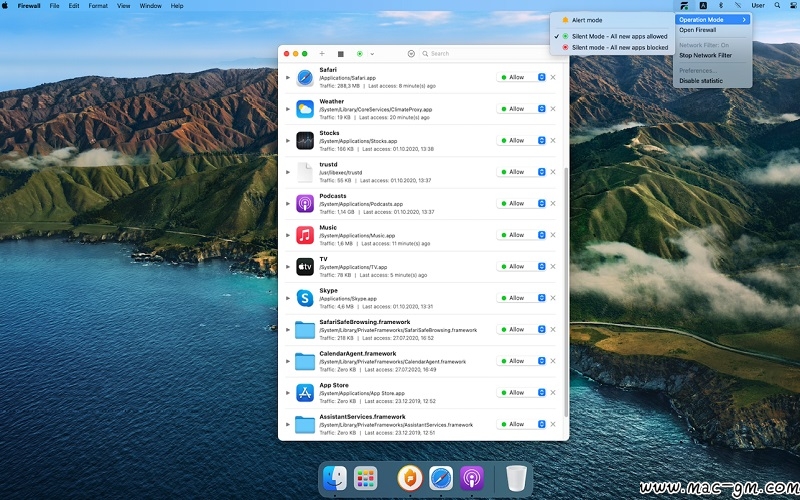Open the Window menu
Screen dimensions: 800x500
(151, 6)
